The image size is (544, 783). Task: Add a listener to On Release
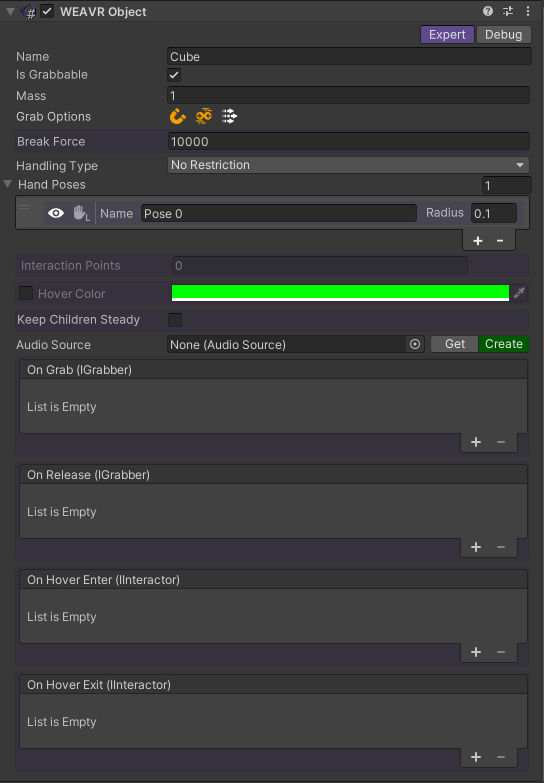pos(476,547)
